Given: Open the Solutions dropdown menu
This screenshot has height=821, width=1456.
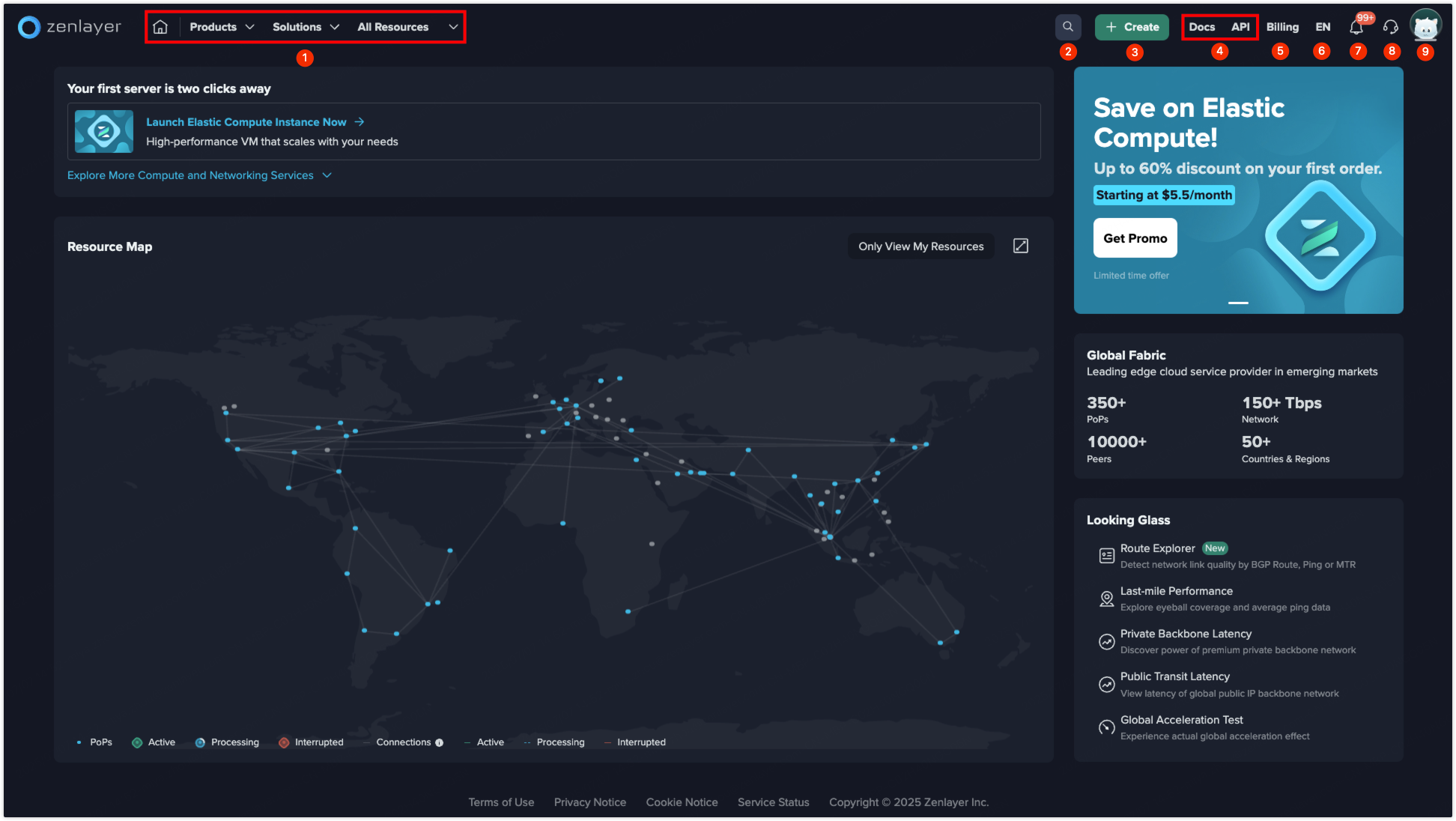Looking at the screenshot, I should [306, 27].
